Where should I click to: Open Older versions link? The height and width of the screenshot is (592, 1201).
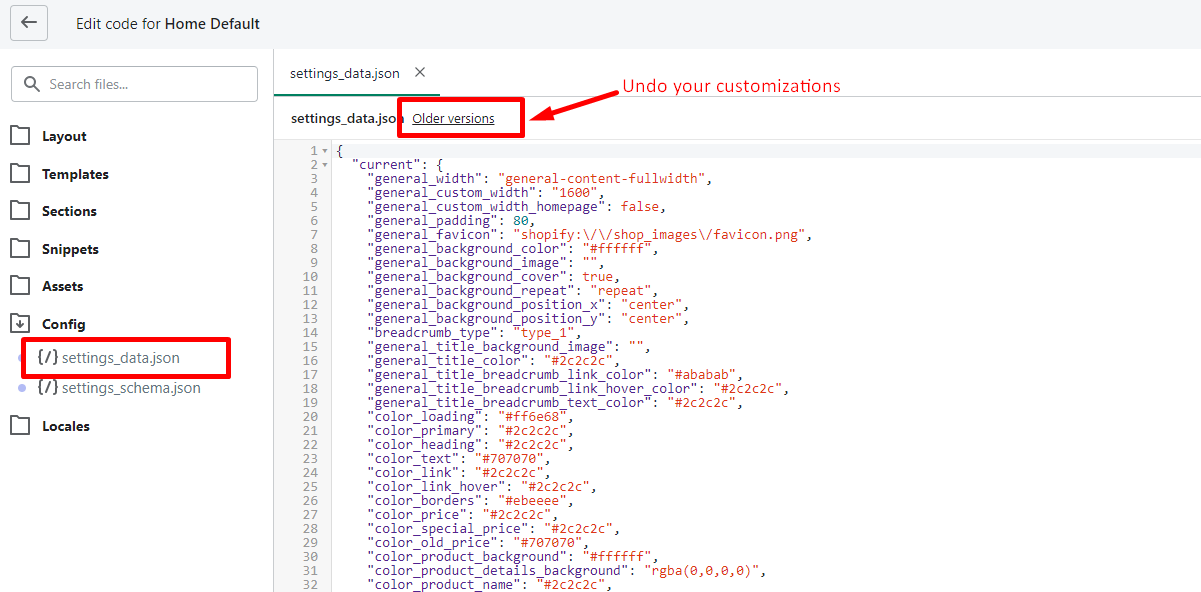[453, 118]
